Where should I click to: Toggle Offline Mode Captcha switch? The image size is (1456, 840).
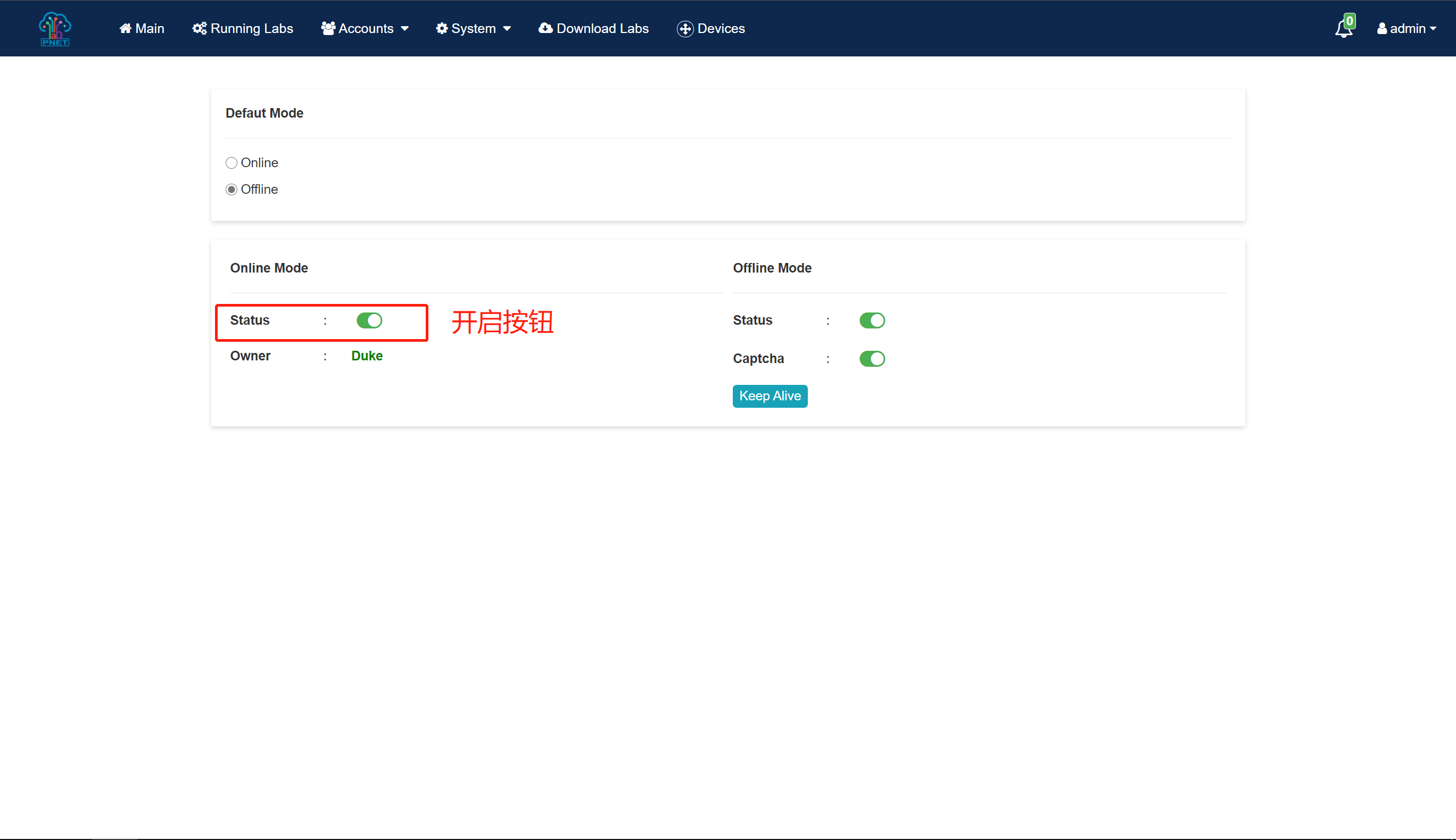click(x=871, y=358)
